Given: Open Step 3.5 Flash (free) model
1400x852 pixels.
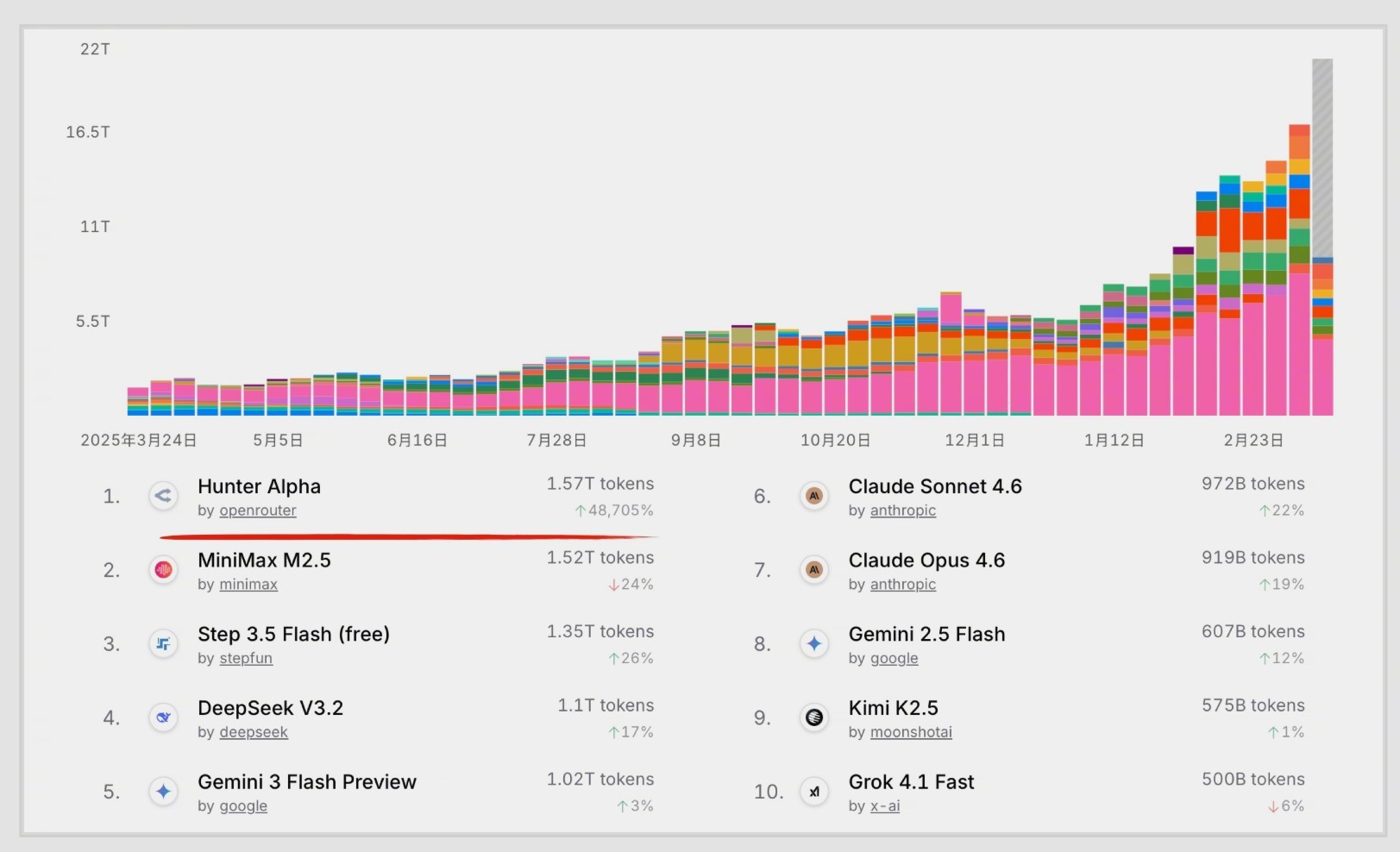Looking at the screenshot, I should click(x=293, y=635).
